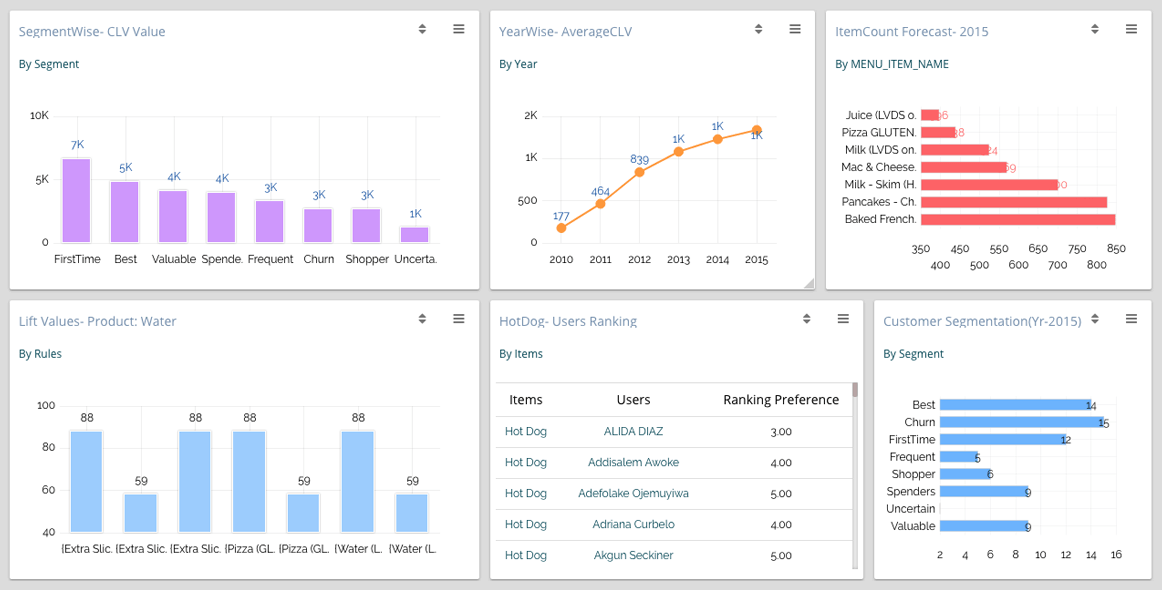Open hamburger menu on SegmentWise CLV Value panel
This screenshot has width=1162, height=590.
click(459, 30)
